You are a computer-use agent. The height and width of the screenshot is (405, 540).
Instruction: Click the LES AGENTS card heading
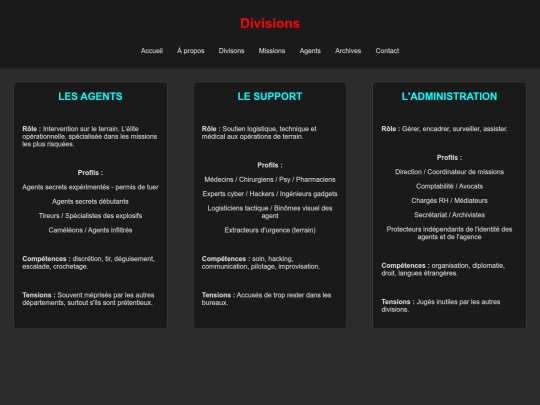(90, 96)
